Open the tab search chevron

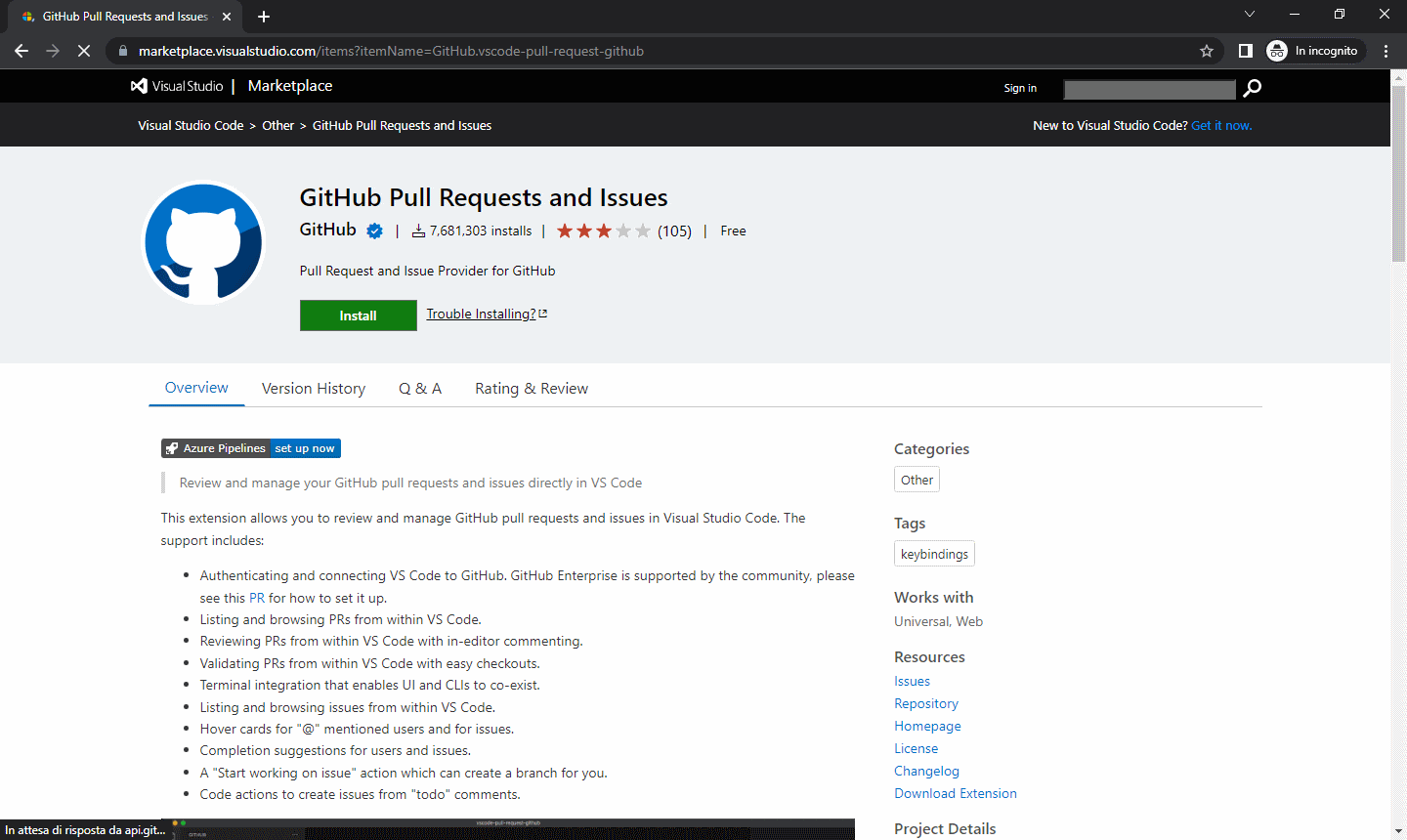(1250, 14)
